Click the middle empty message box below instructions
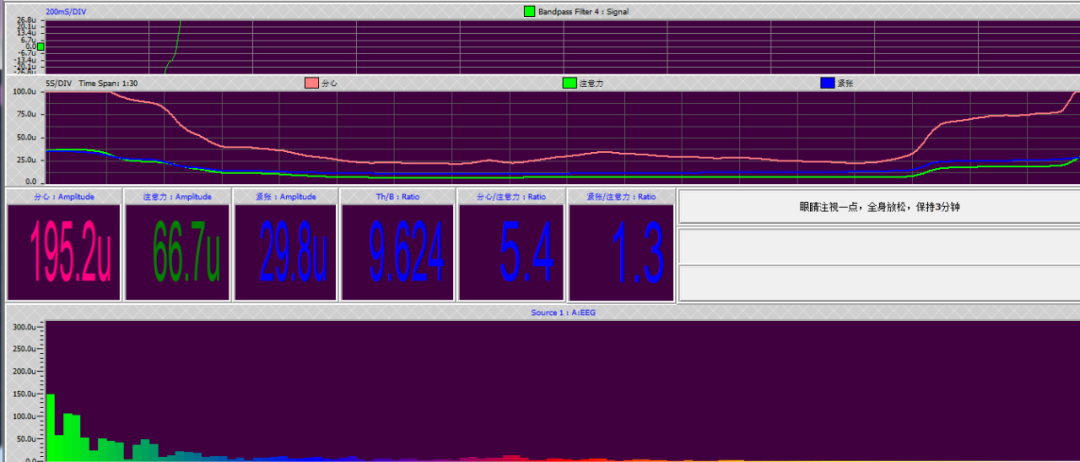 coord(879,246)
